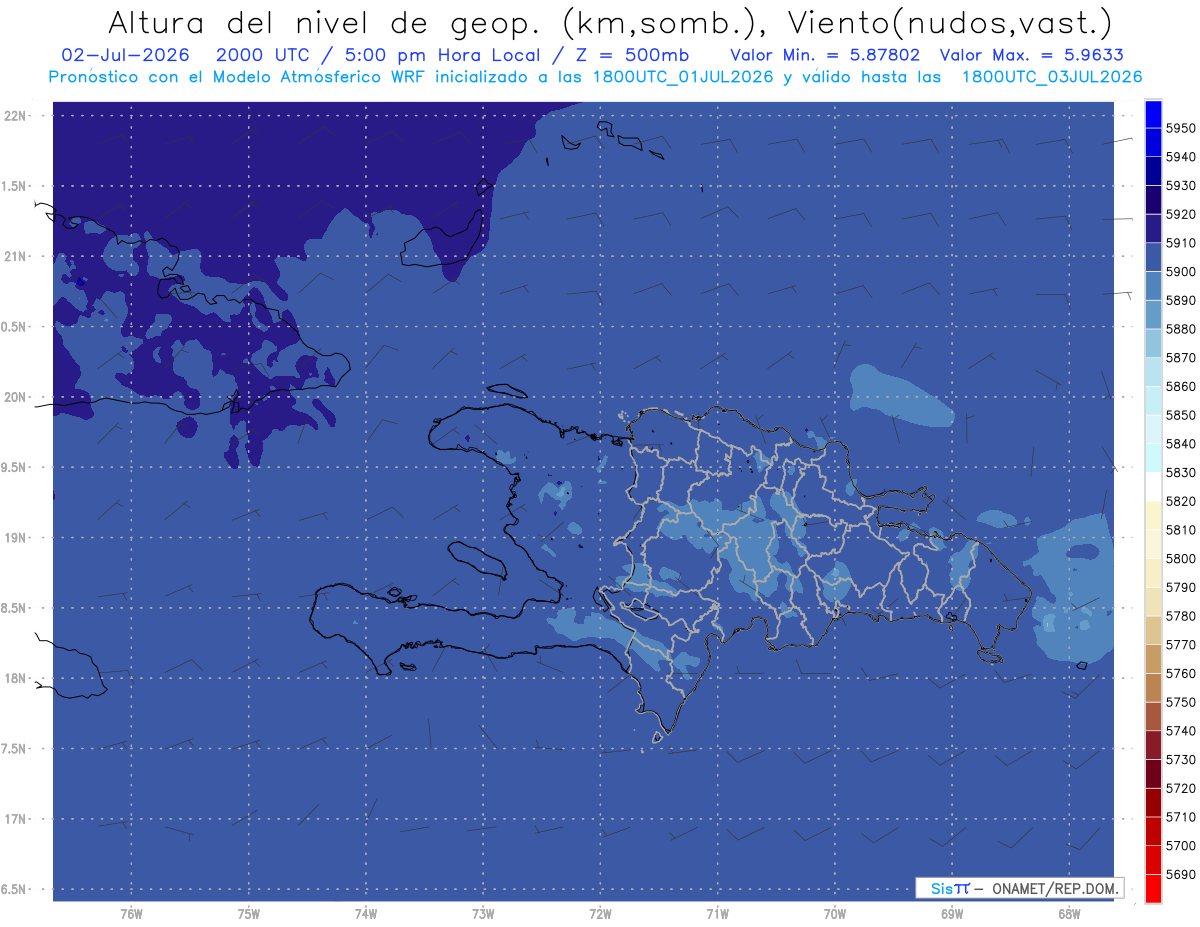This screenshot has width=1200, height=927.
Task: Click the '75W' longitude axis label
Action: coord(249,914)
